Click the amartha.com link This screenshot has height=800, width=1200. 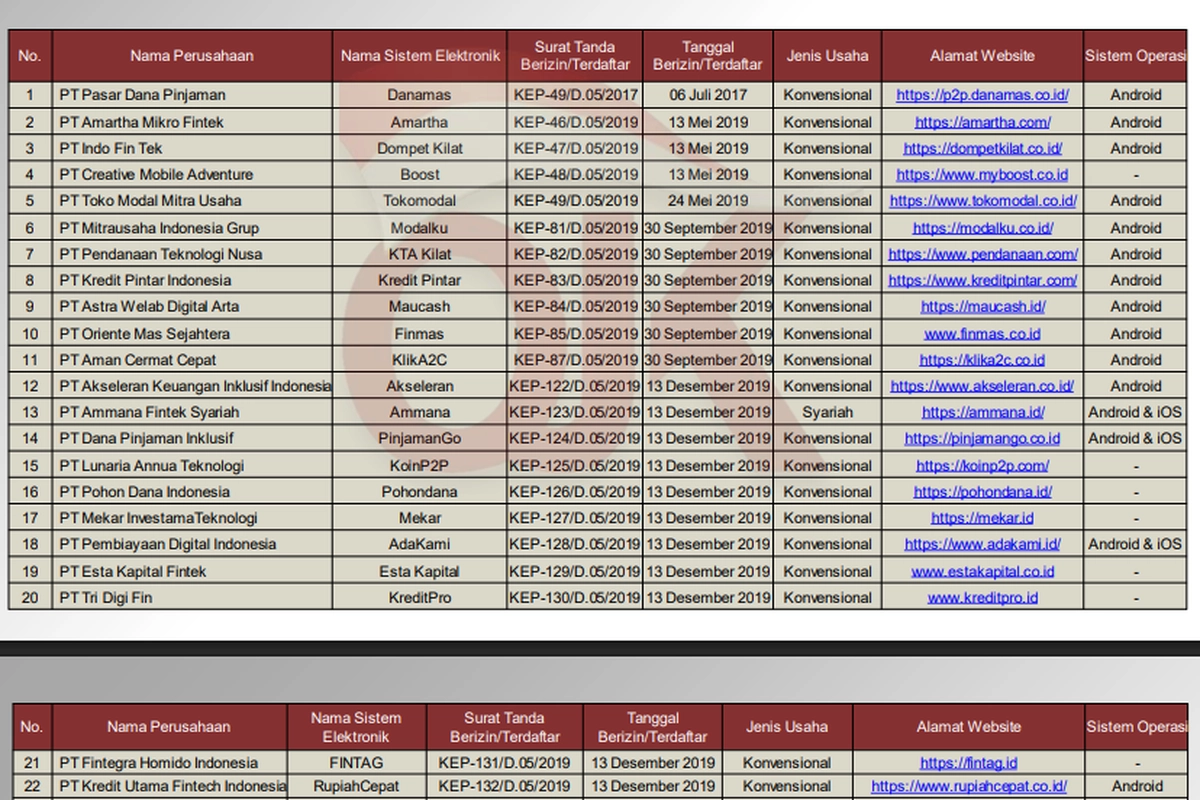(x=982, y=122)
